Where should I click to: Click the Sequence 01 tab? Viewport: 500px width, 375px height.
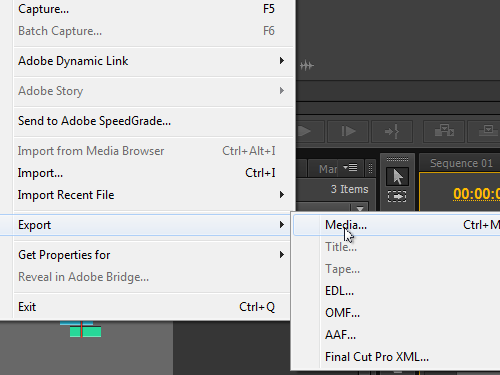(x=461, y=163)
